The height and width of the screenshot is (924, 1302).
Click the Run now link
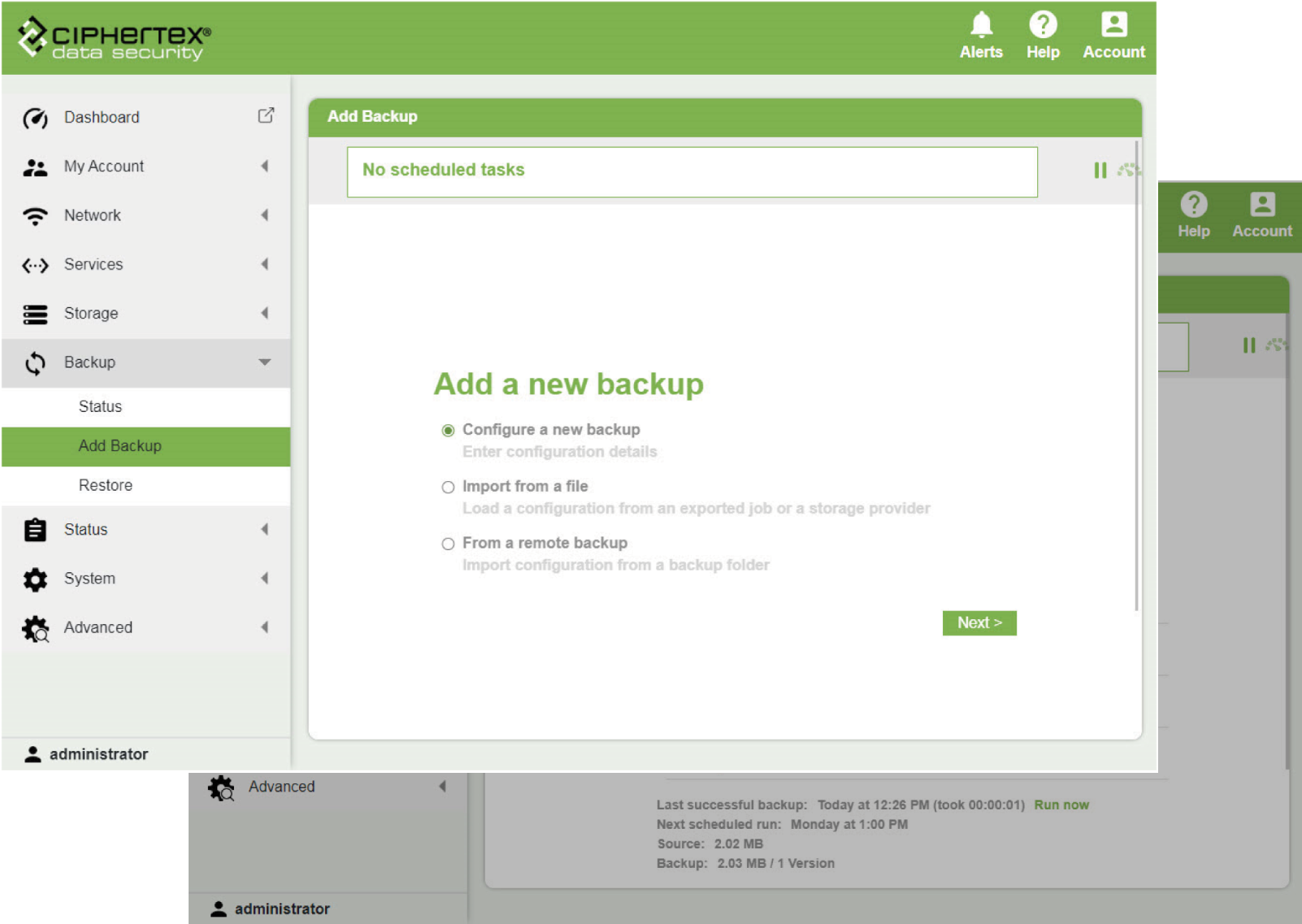click(x=1061, y=805)
